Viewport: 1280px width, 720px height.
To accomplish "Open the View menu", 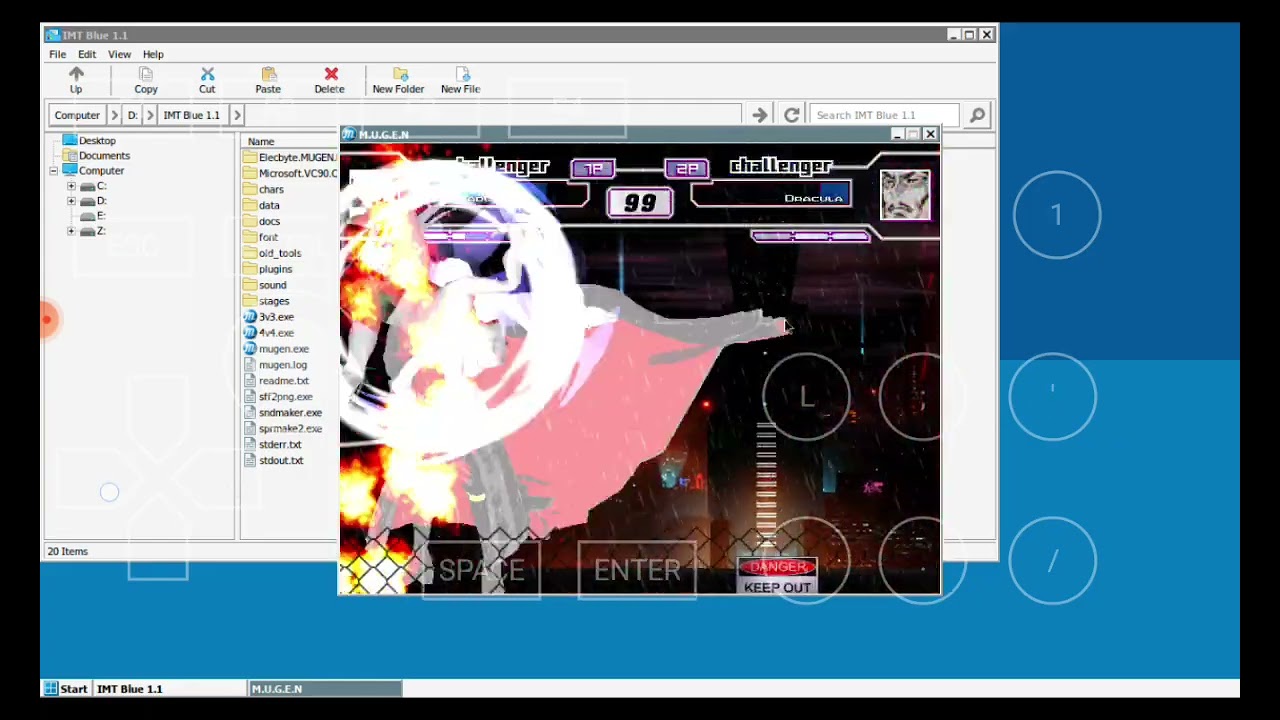I will pos(119,54).
